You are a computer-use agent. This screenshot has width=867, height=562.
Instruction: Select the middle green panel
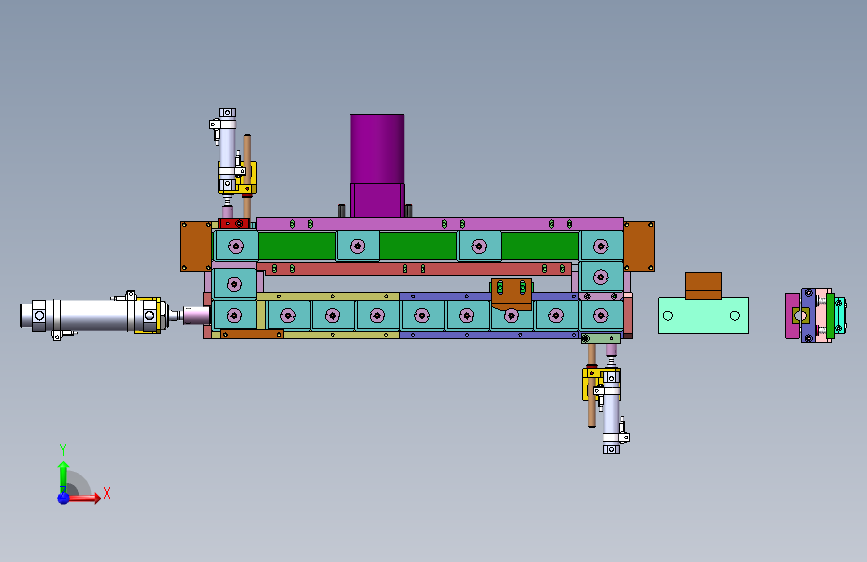pyautogui.click(x=419, y=246)
